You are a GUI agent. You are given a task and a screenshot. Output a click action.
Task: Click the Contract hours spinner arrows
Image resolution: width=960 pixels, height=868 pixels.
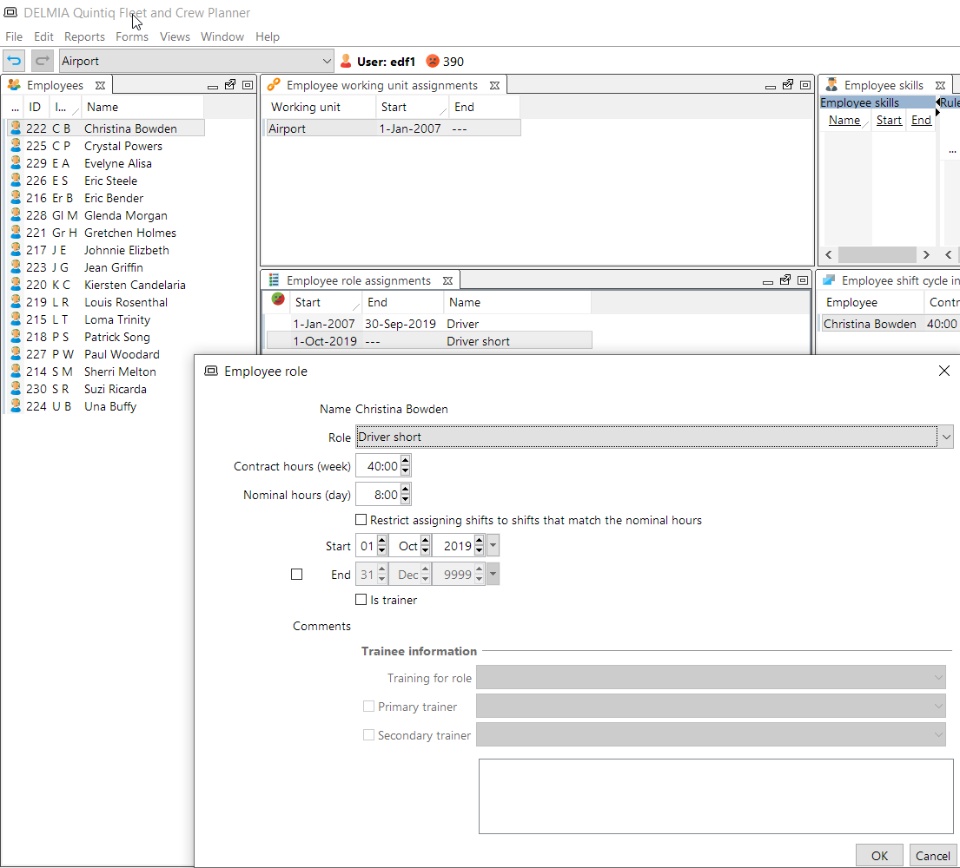405,466
